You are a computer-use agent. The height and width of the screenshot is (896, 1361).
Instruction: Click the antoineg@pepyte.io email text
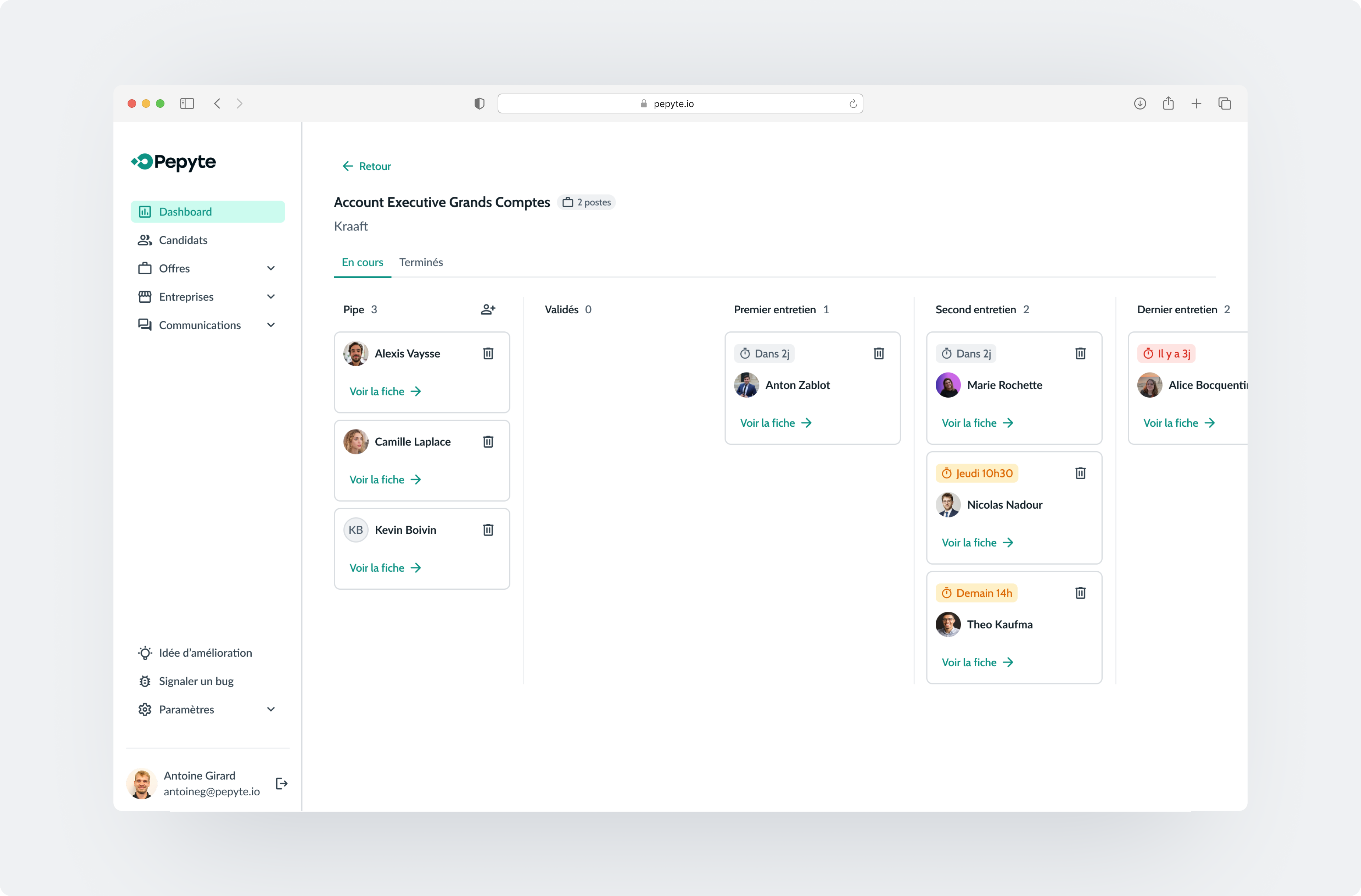tap(212, 791)
